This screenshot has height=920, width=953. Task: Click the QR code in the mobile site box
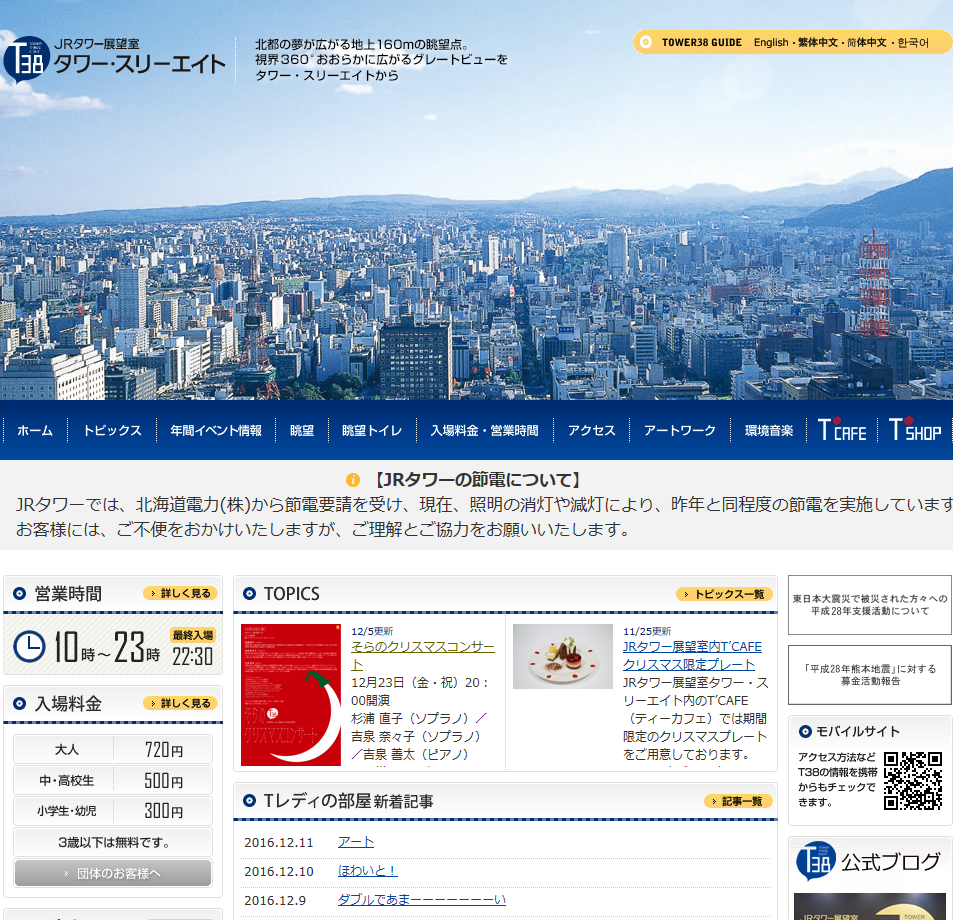tap(912, 781)
